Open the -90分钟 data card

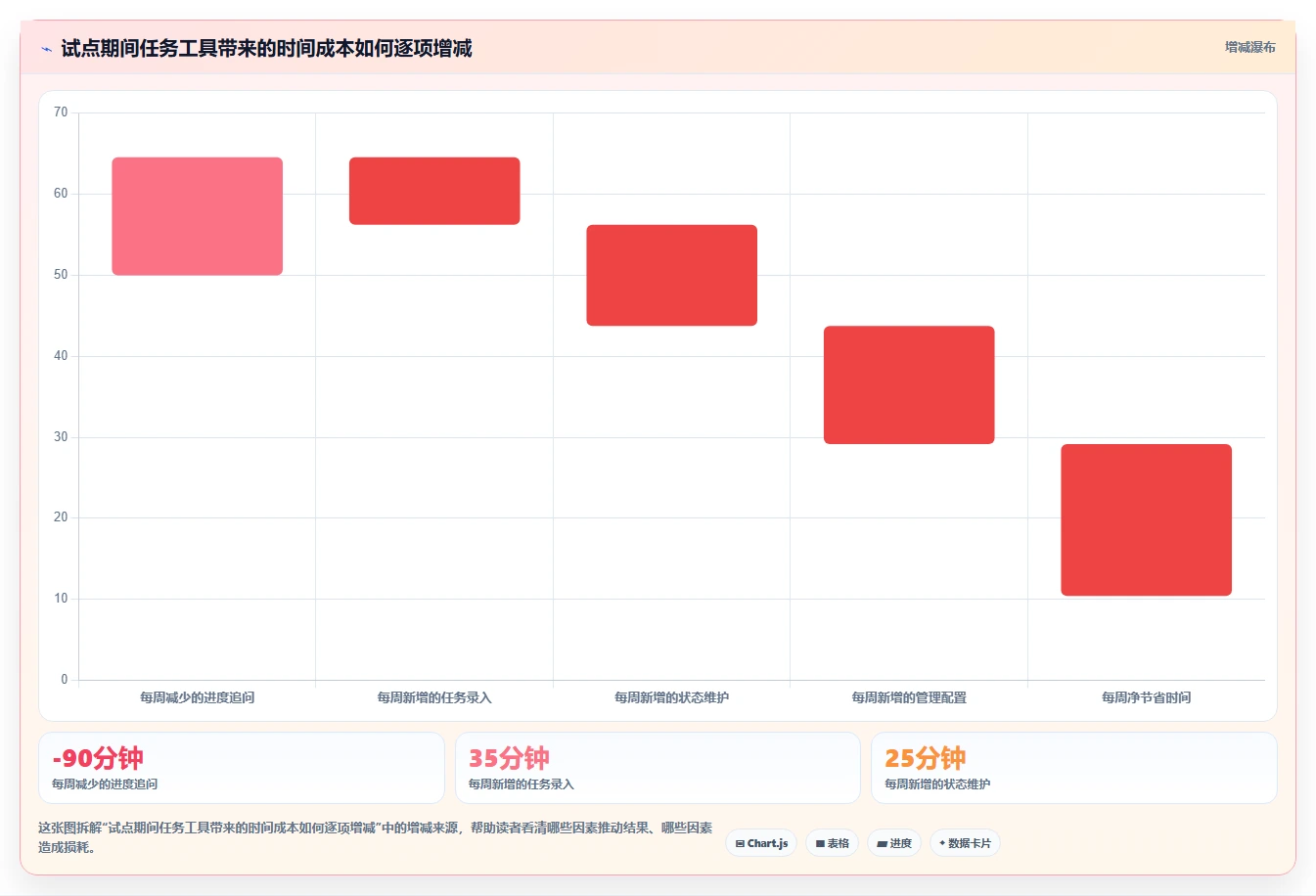pos(242,768)
